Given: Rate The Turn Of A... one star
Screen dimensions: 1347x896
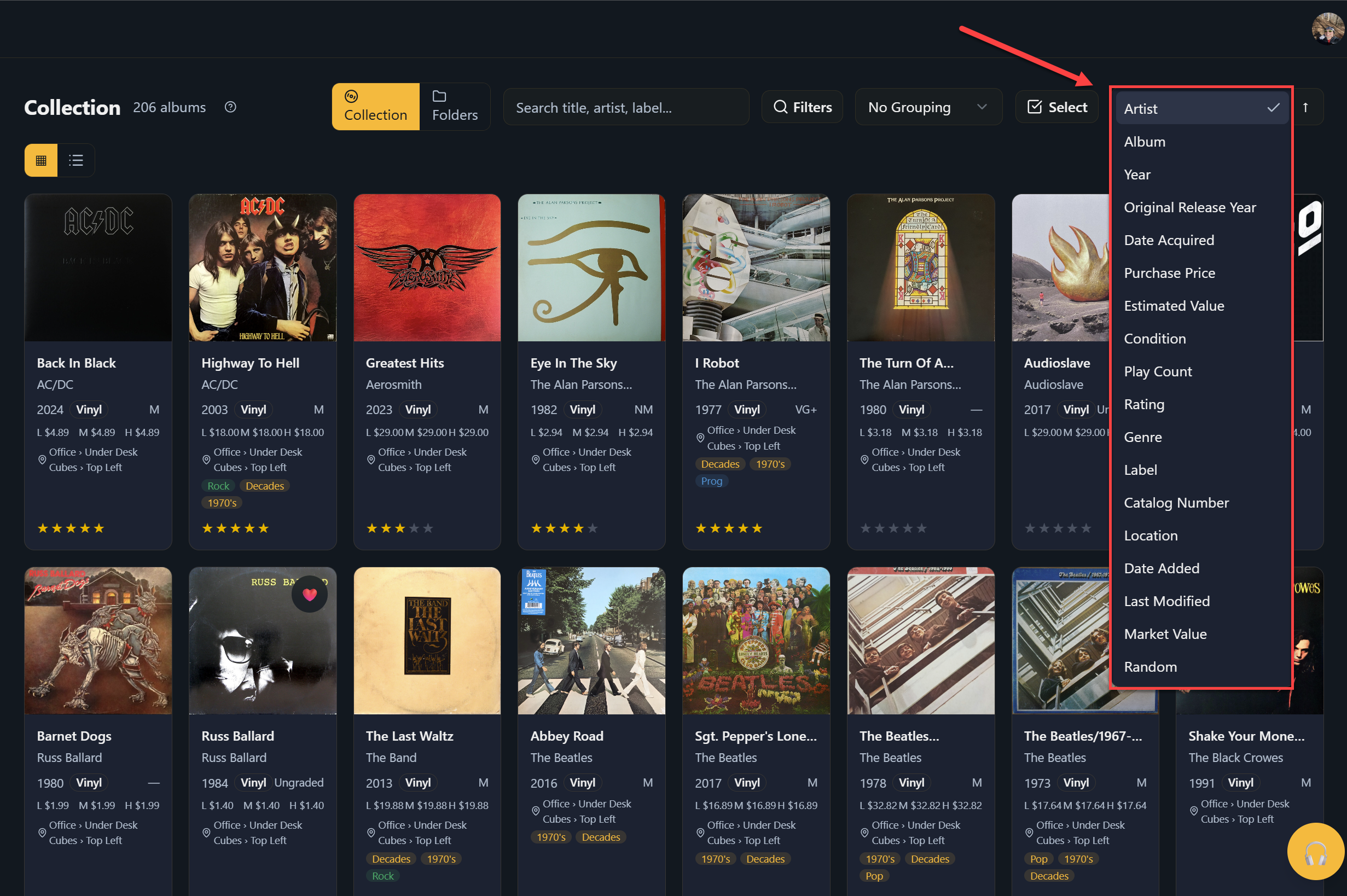Looking at the screenshot, I should 866,528.
